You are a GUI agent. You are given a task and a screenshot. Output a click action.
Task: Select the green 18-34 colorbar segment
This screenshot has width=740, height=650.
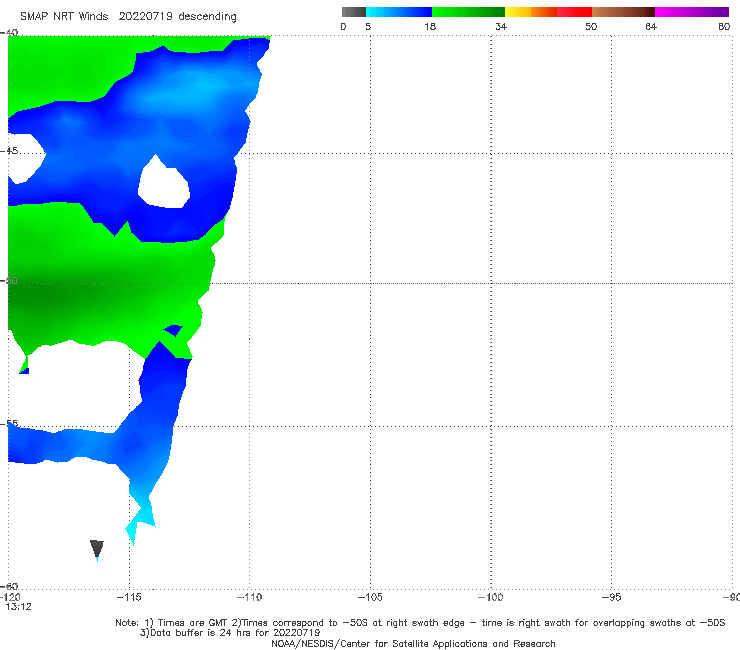click(468, 12)
